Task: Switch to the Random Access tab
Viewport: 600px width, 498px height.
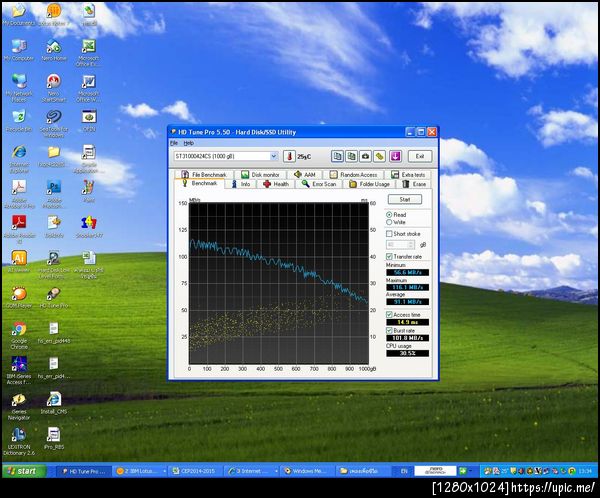Action: click(354, 175)
